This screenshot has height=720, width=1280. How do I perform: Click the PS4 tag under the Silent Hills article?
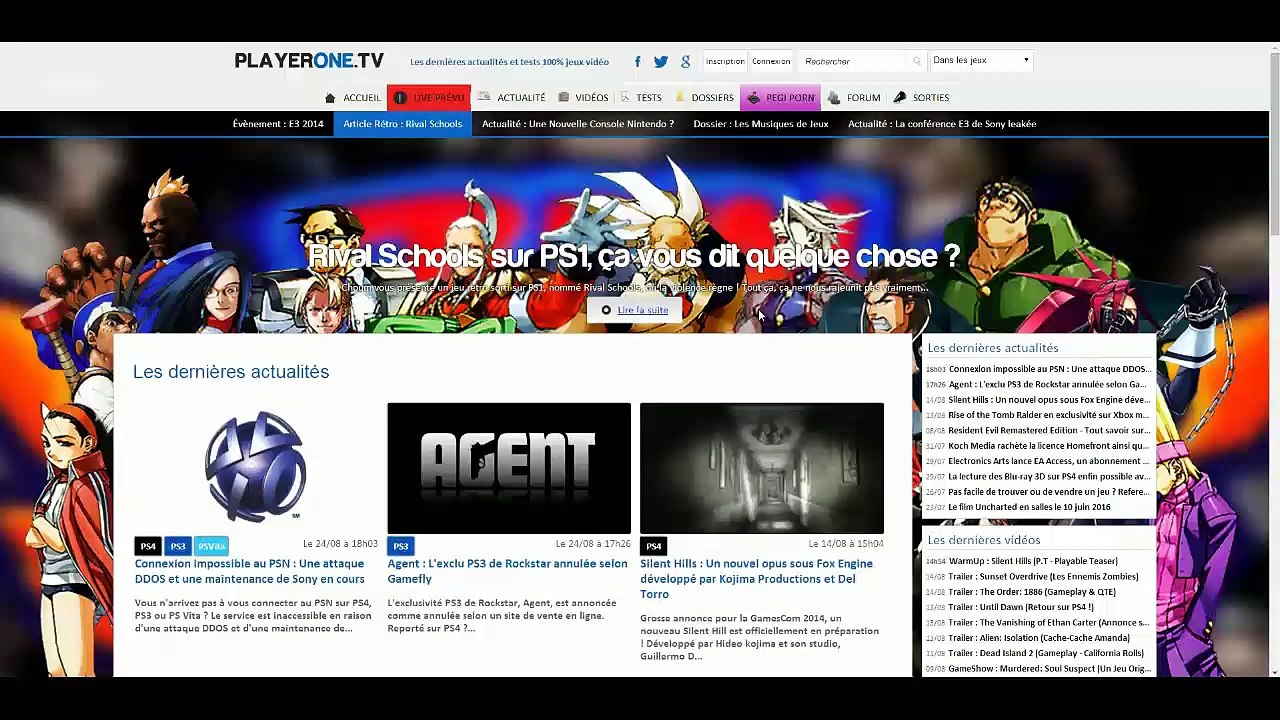653,546
